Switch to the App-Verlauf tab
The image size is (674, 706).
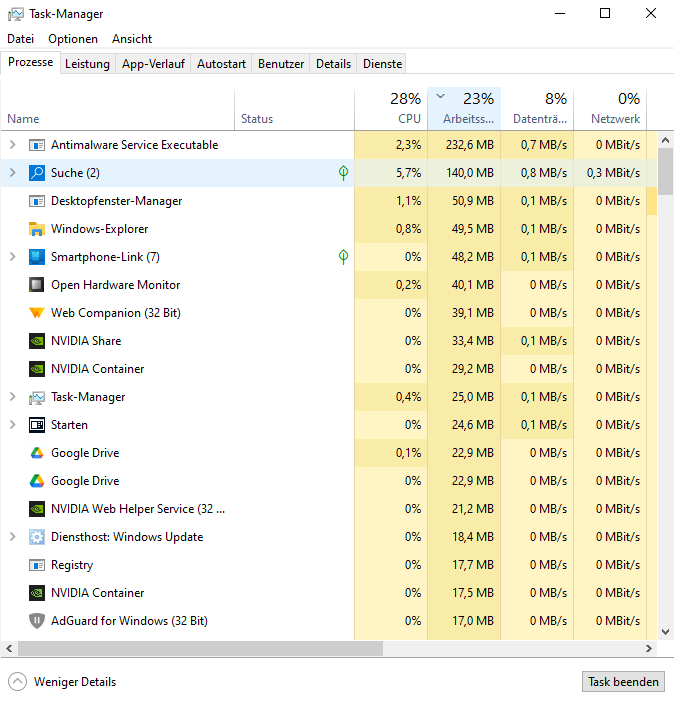[153, 64]
